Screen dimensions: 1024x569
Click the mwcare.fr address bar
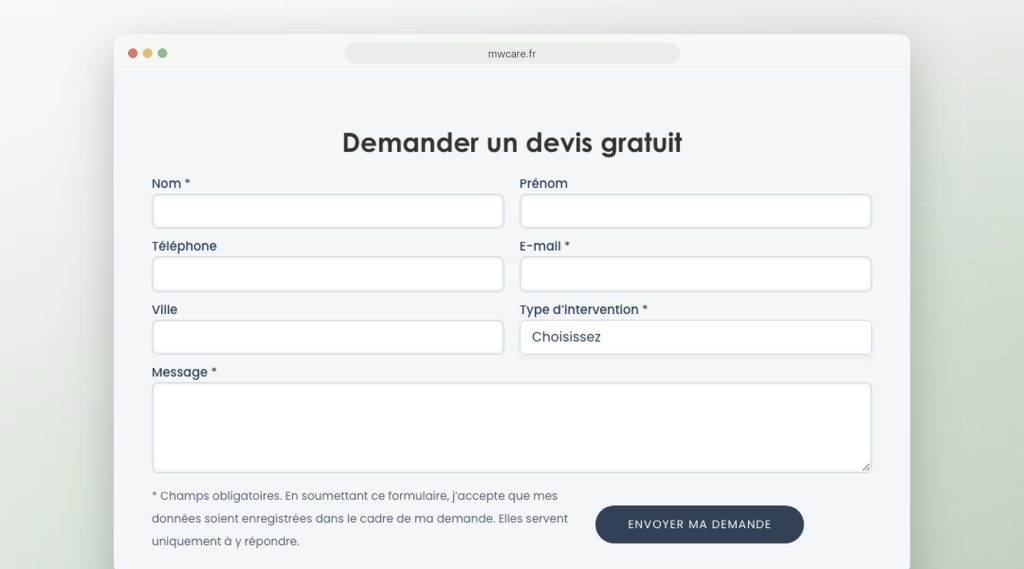coord(512,54)
